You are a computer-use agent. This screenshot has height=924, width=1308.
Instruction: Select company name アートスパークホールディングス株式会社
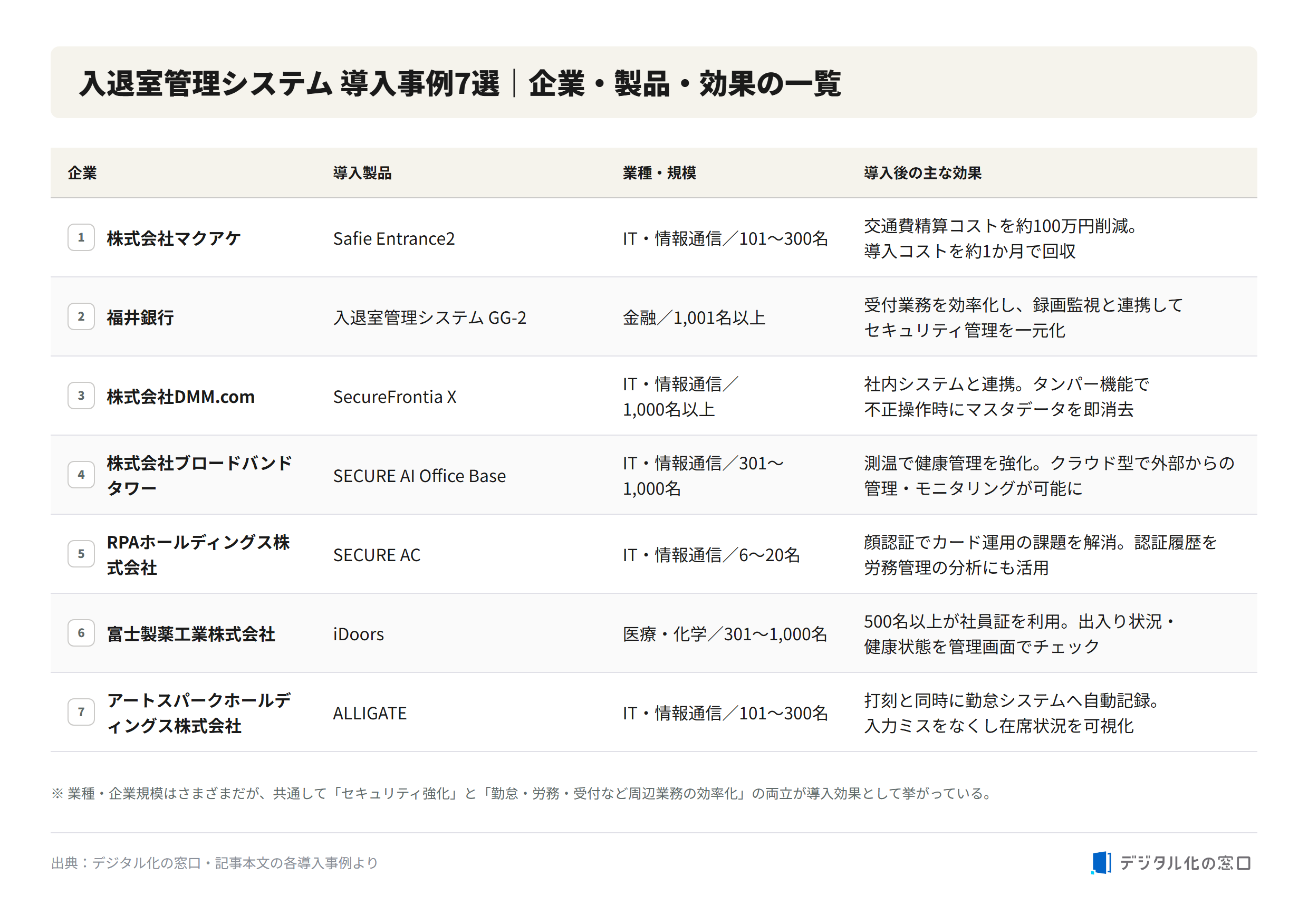point(199,713)
